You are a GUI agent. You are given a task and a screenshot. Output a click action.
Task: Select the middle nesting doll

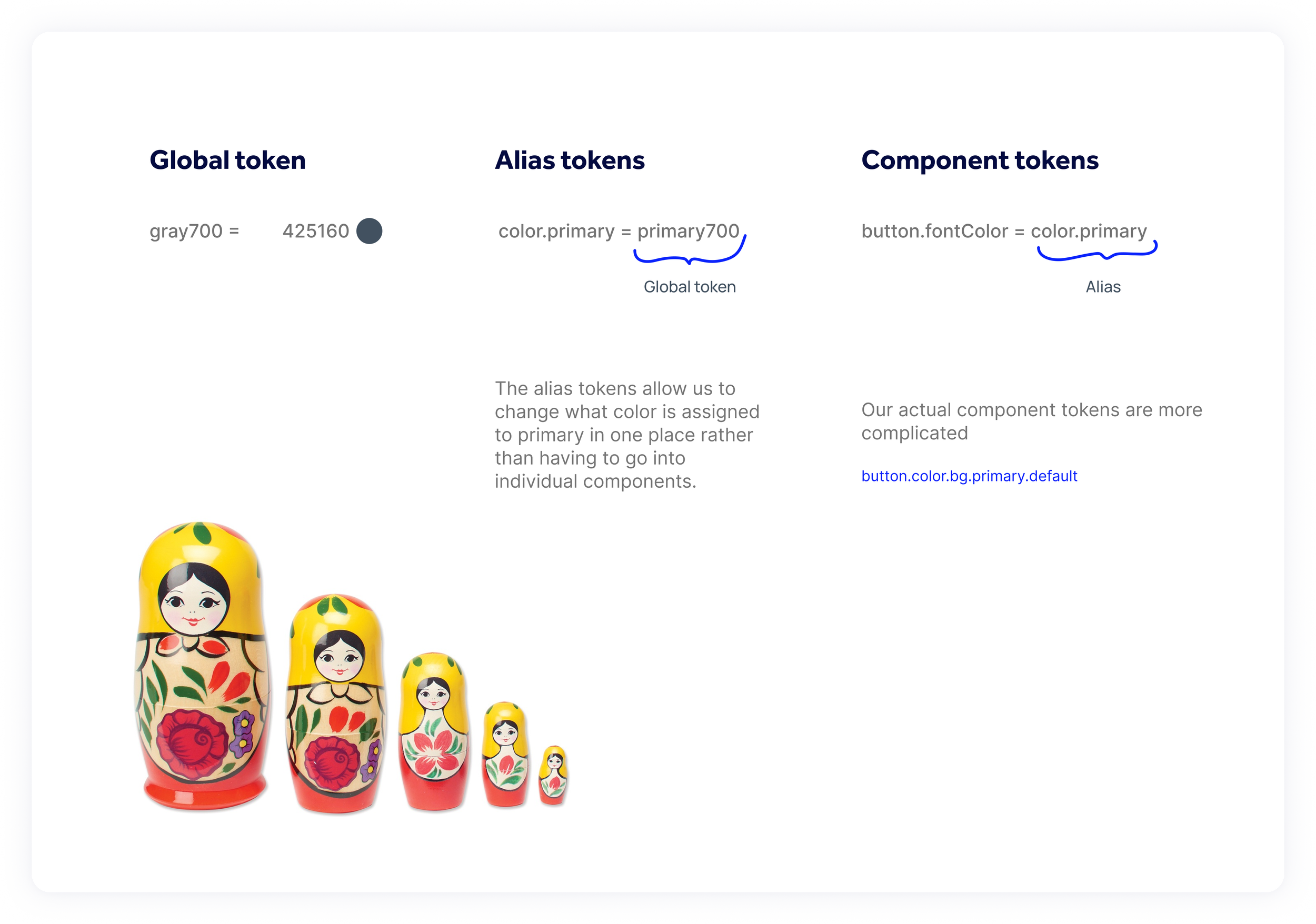[434, 731]
